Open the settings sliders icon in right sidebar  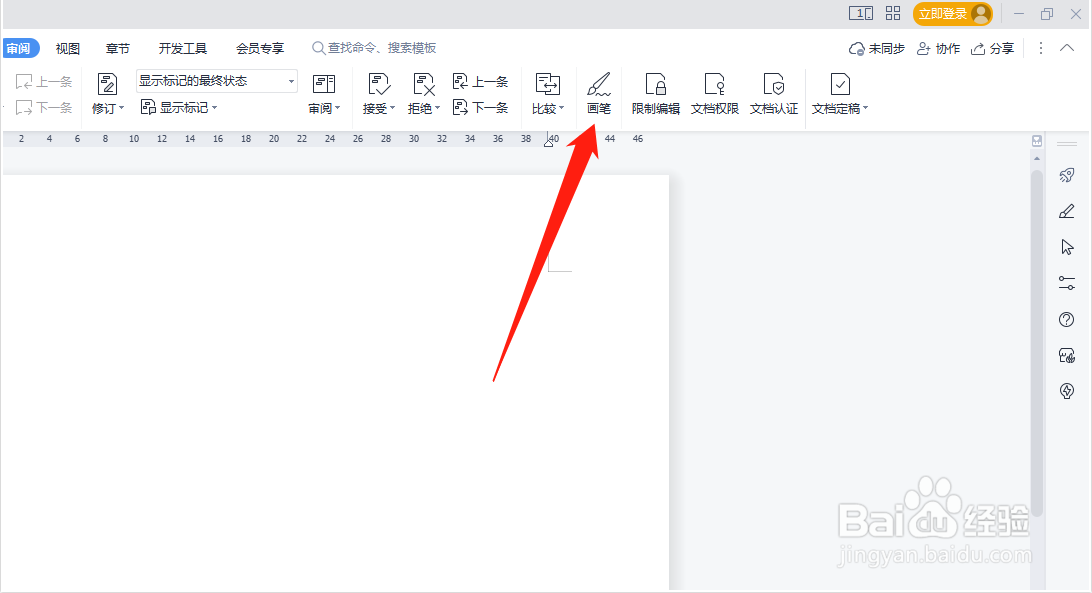[x=1066, y=283]
